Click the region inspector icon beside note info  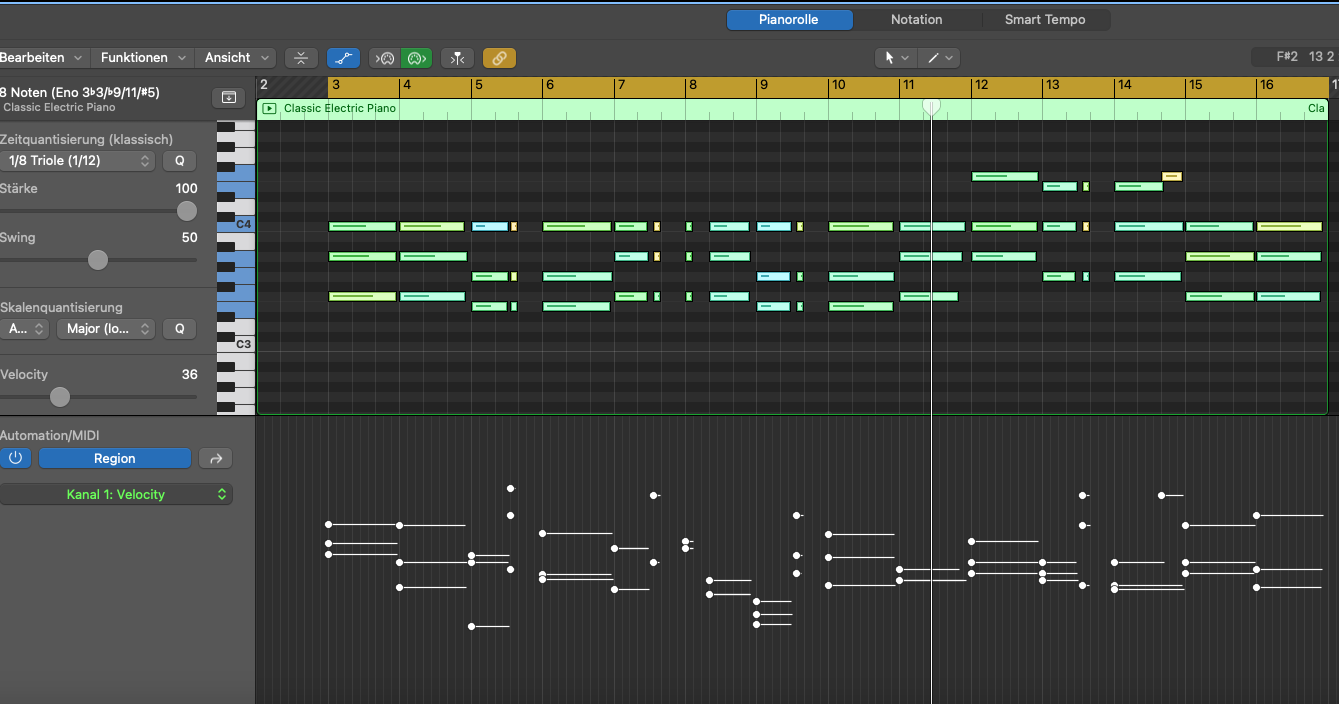pos(228,97)
